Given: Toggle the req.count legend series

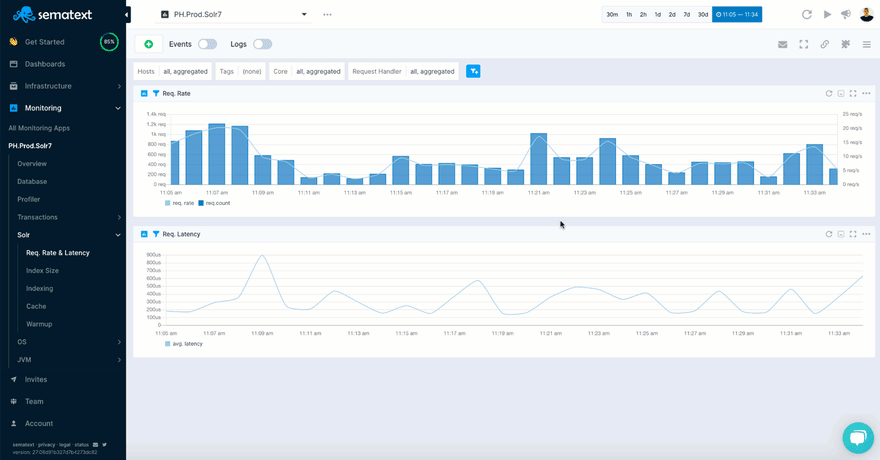Looking at the screenshot, I should coord(214,203).
